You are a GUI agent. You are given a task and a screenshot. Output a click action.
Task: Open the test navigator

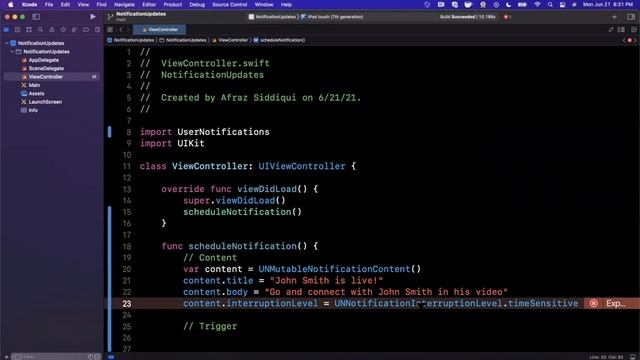click(x=63, y=30)
